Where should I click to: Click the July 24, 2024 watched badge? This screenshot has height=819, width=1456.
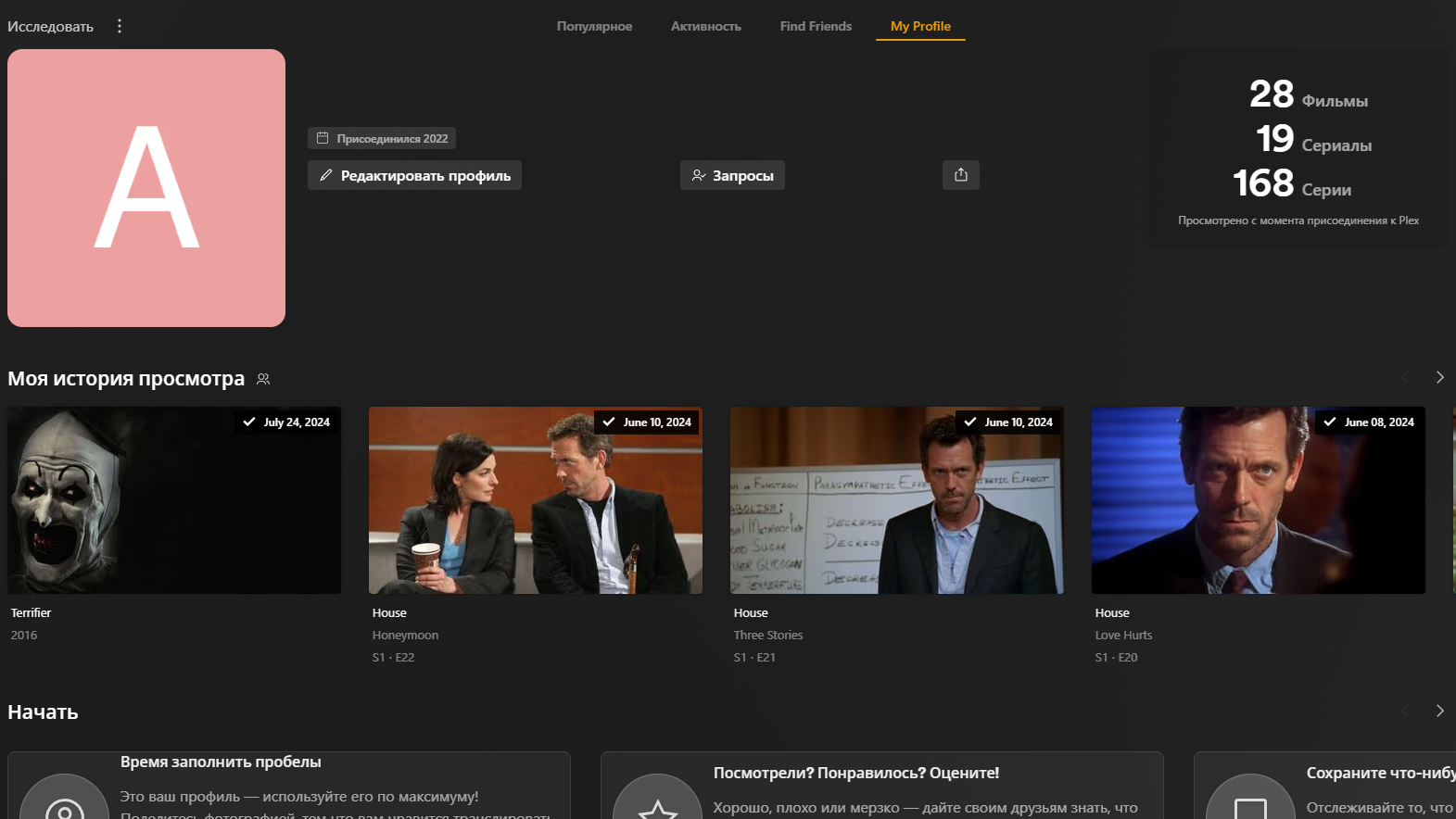point(286,422)
